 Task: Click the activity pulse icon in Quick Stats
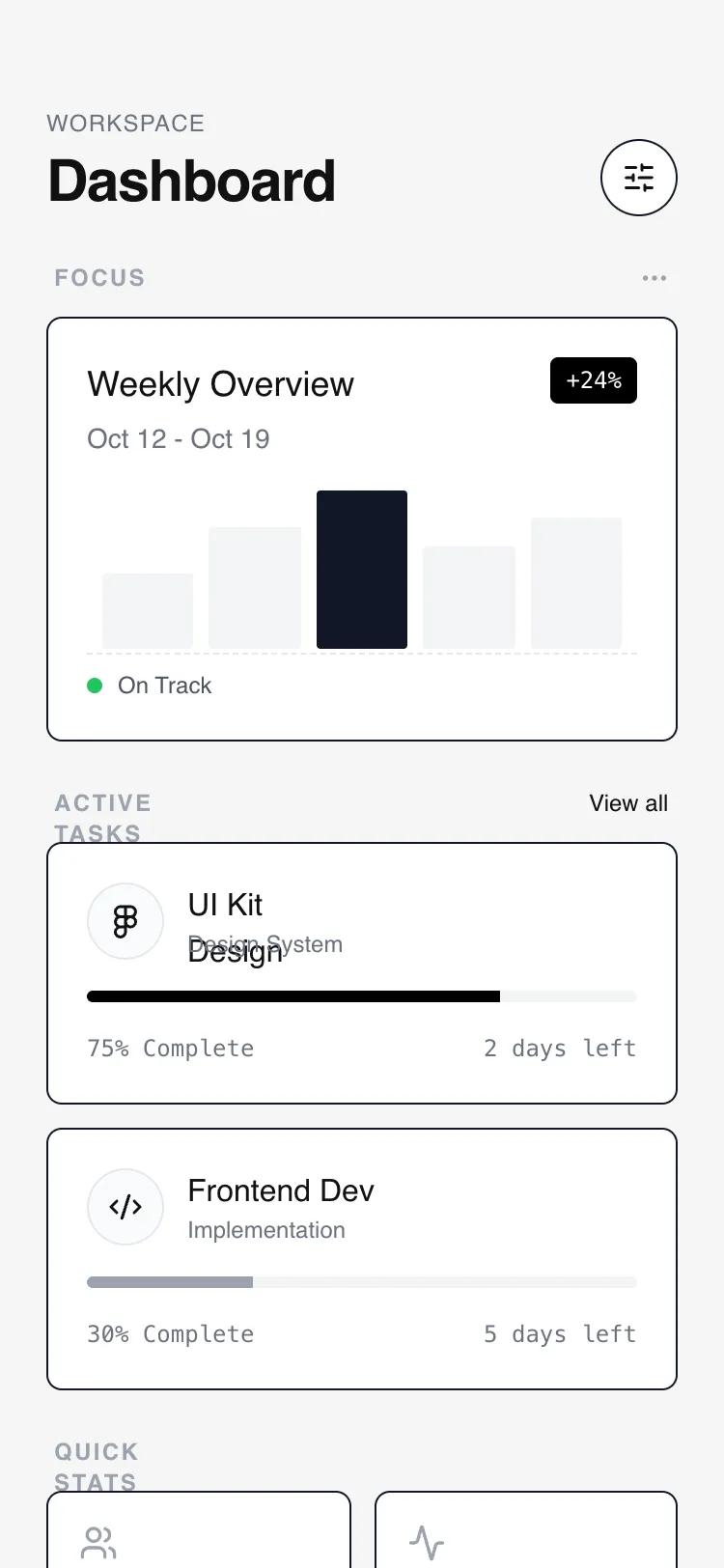point(426,1540)
